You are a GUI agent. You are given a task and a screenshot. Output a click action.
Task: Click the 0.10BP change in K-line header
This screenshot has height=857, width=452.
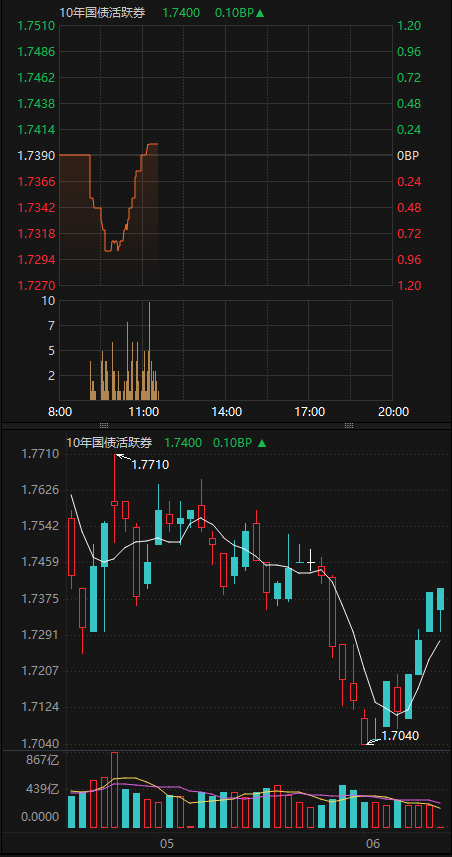(x=232, y=443)
